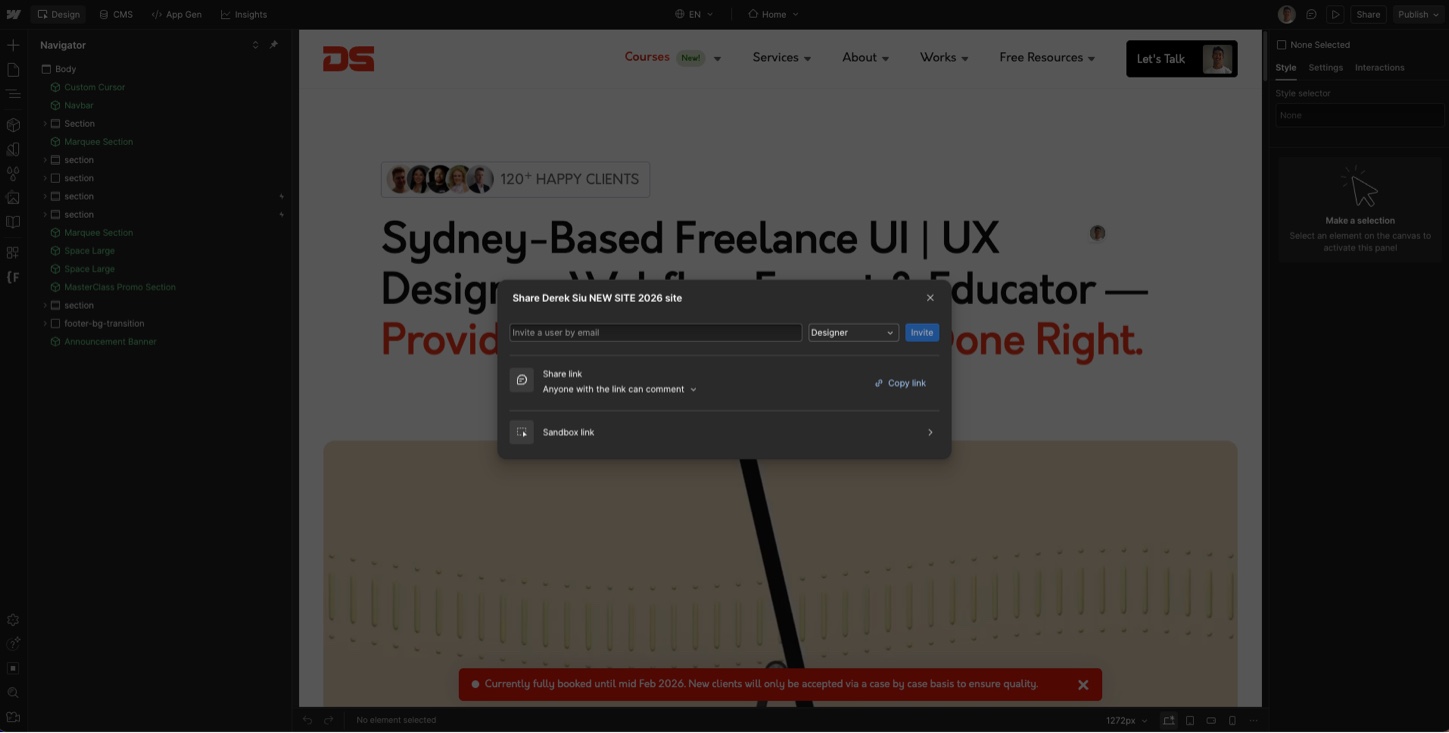
Task: Open the Home page dropdown
Action: coord(774,14)
